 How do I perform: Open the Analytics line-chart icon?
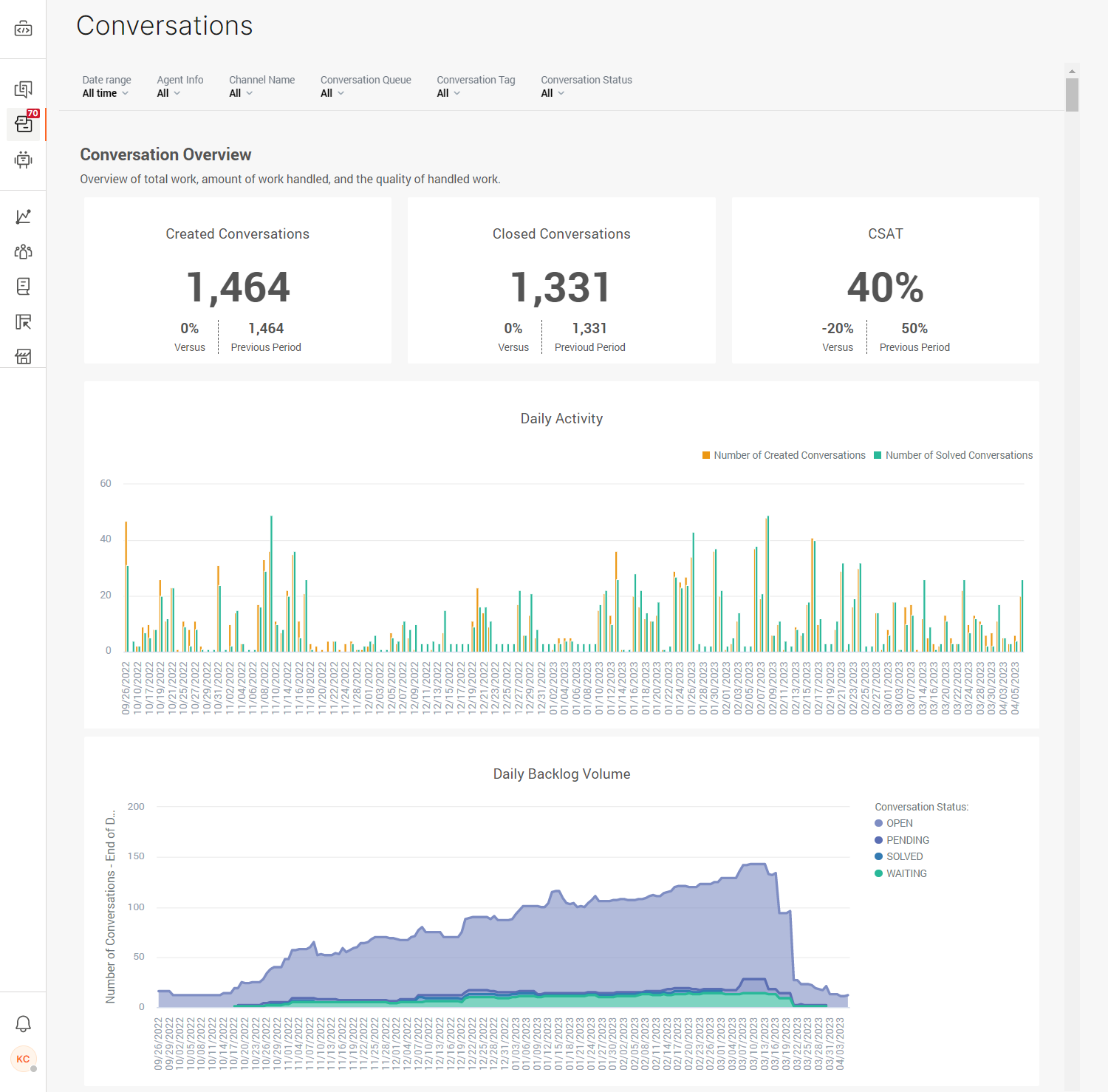23,216
